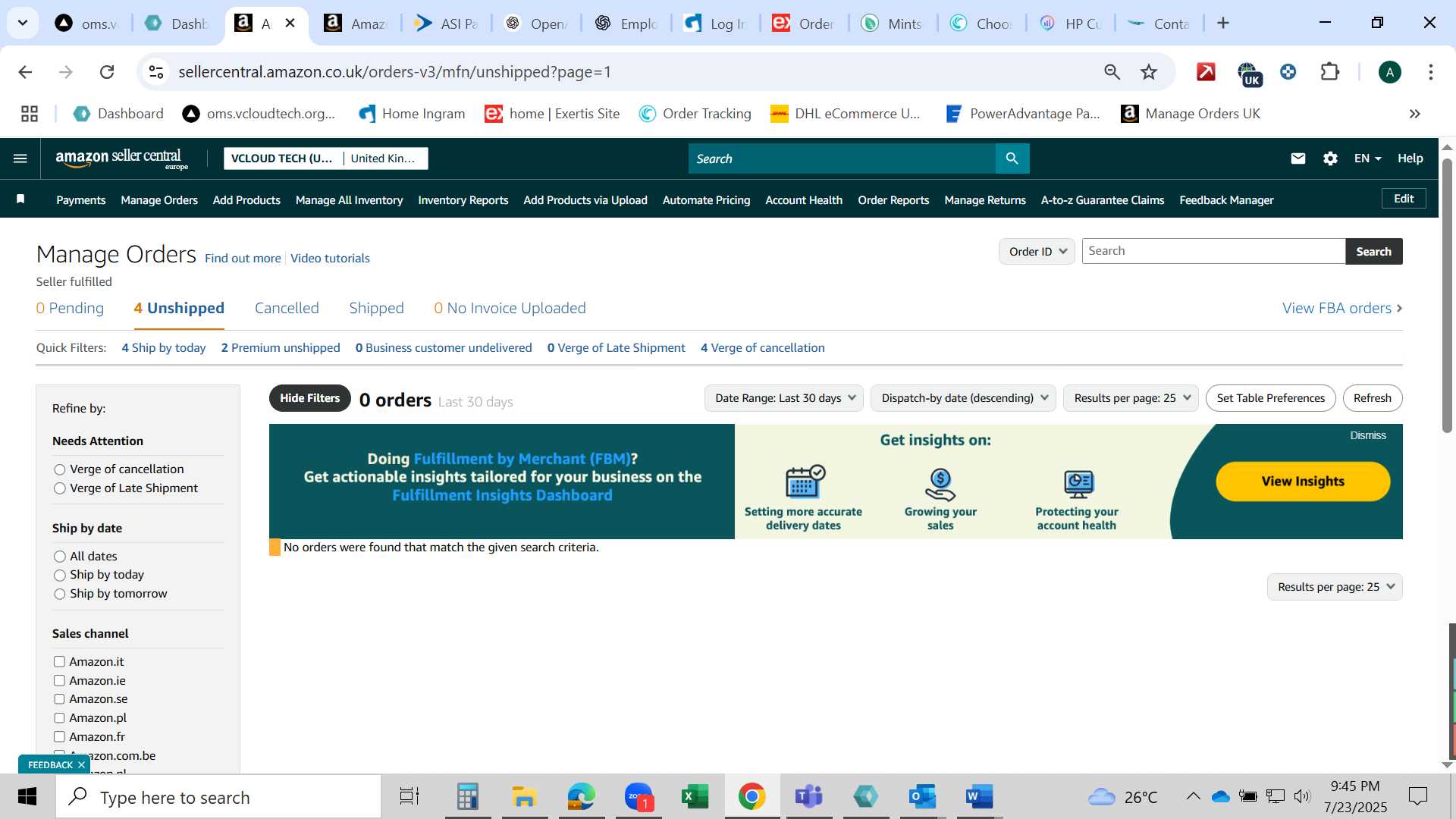Click the search magnifier button in Seller Central
The height and width of the screenshot is (819, 1456).
(x=1012, y=158)
